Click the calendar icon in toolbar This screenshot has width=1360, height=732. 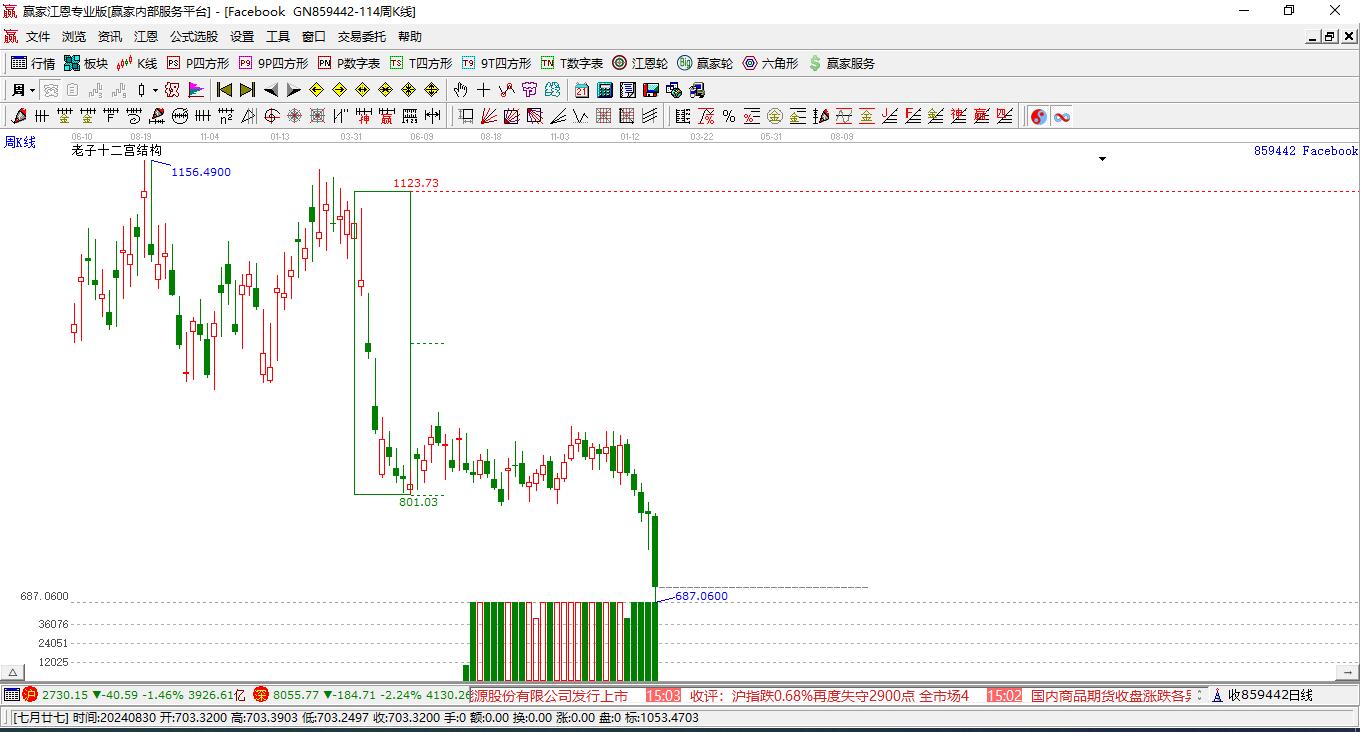pyautogui.click(x=582, y=90)
